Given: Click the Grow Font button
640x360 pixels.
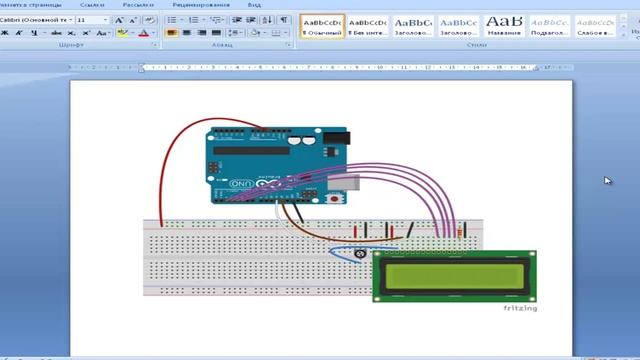Looking at the screenshot, I should (x=119, y=20).
